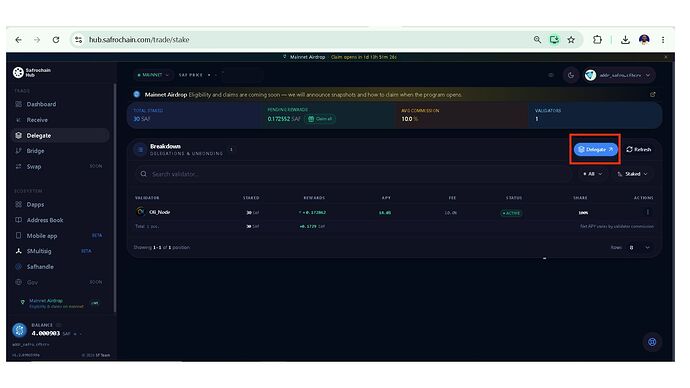The width and height of the screenshot is (690, 388).
Task: Open the Mainnet Airdrop sidebar card
Action: pyautogui.click(x=59, y=303)
